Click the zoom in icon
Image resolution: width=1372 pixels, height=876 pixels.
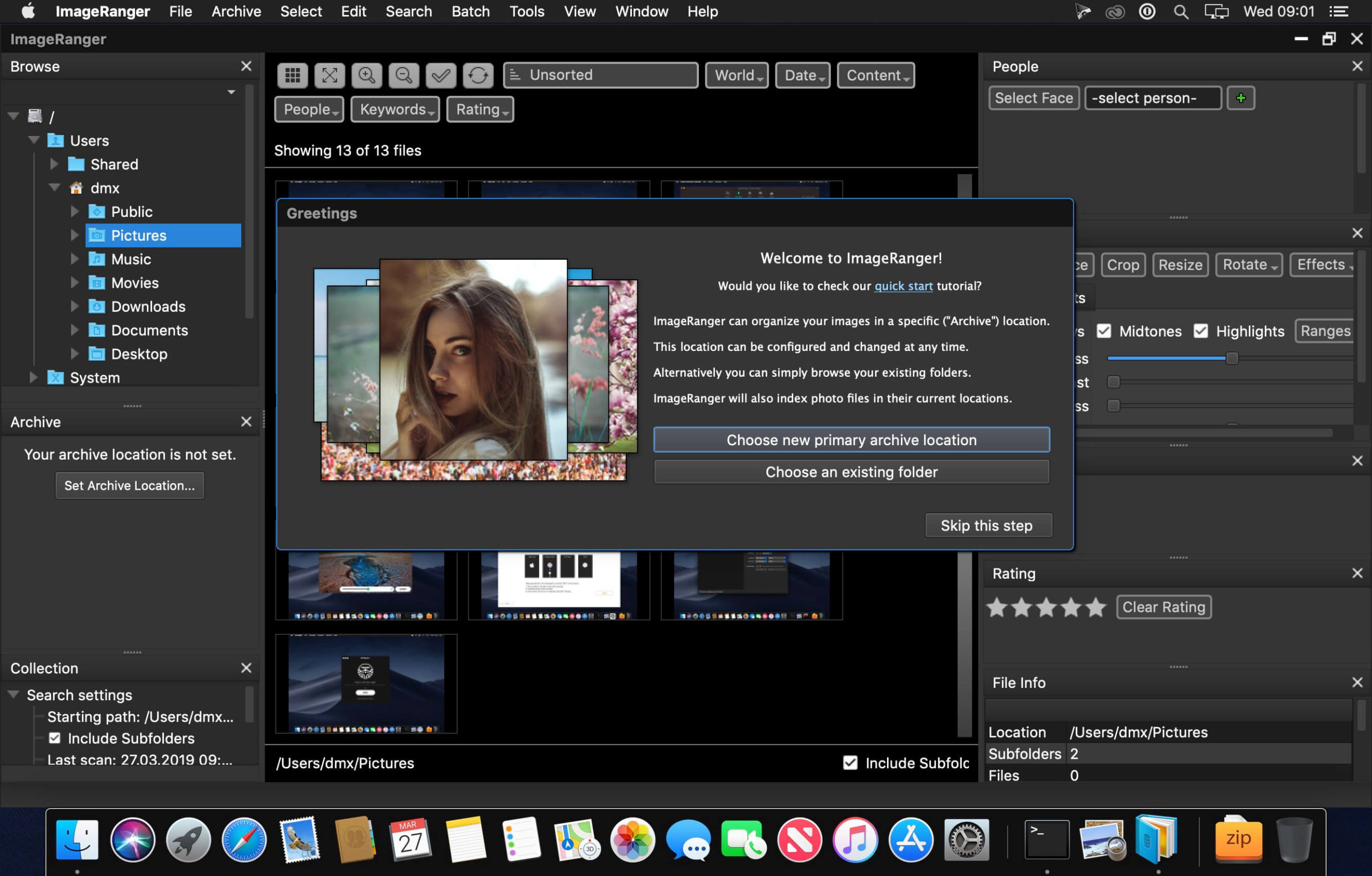[x=366, y=74]
